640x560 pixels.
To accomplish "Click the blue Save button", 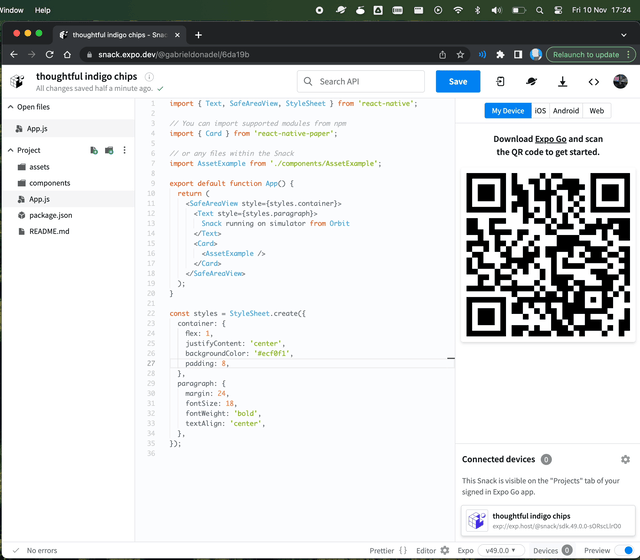I will pyautogui.click(x=458, y=82).
